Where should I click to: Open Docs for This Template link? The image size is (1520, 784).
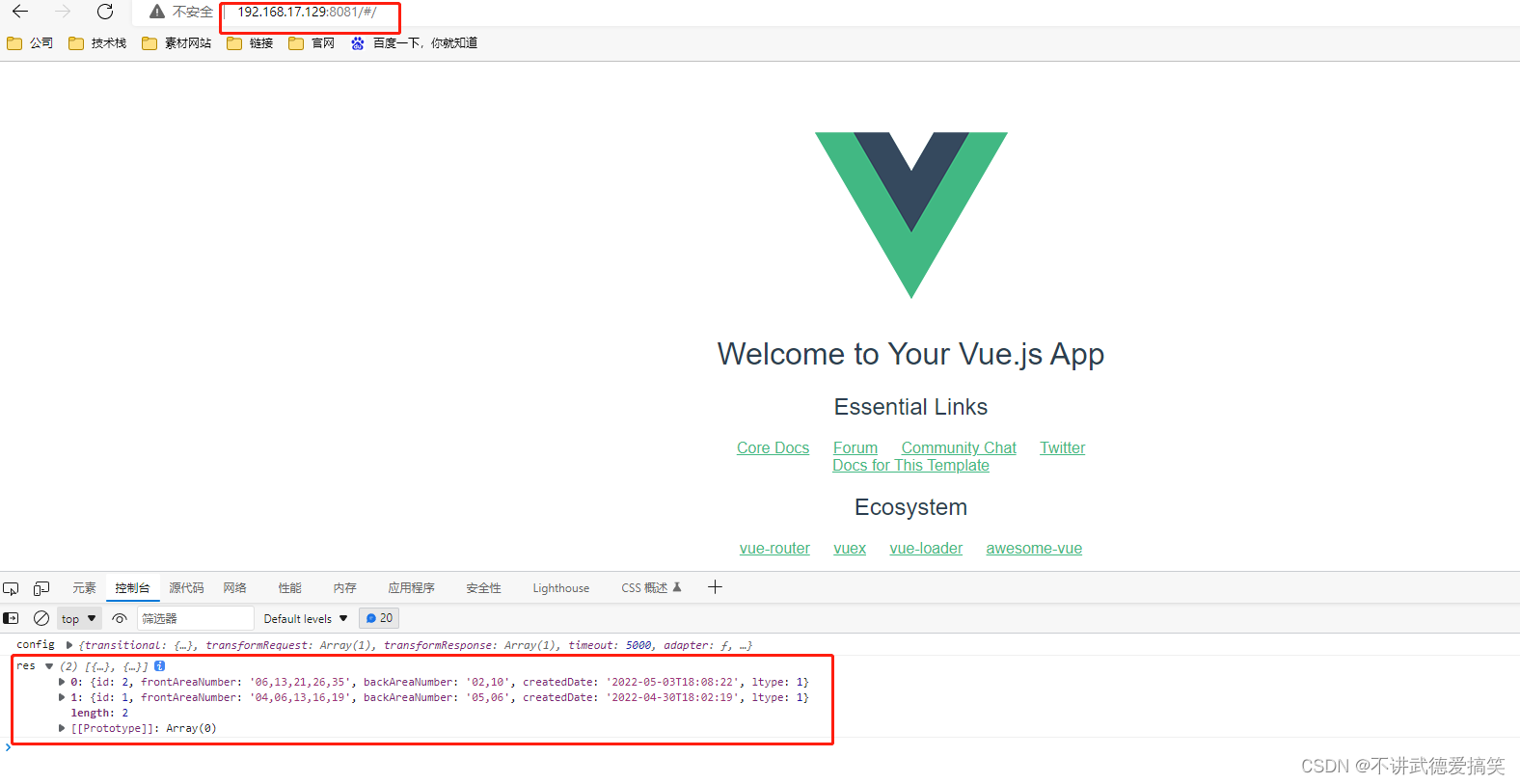point(910,465)
